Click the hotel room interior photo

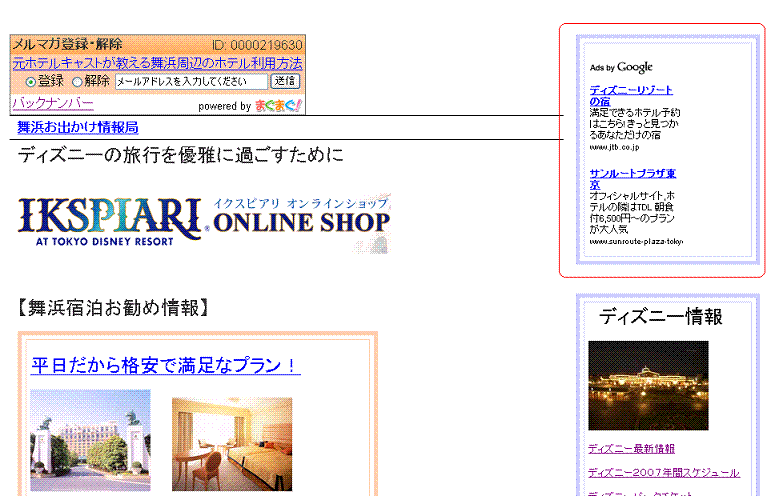coord(232,444)
